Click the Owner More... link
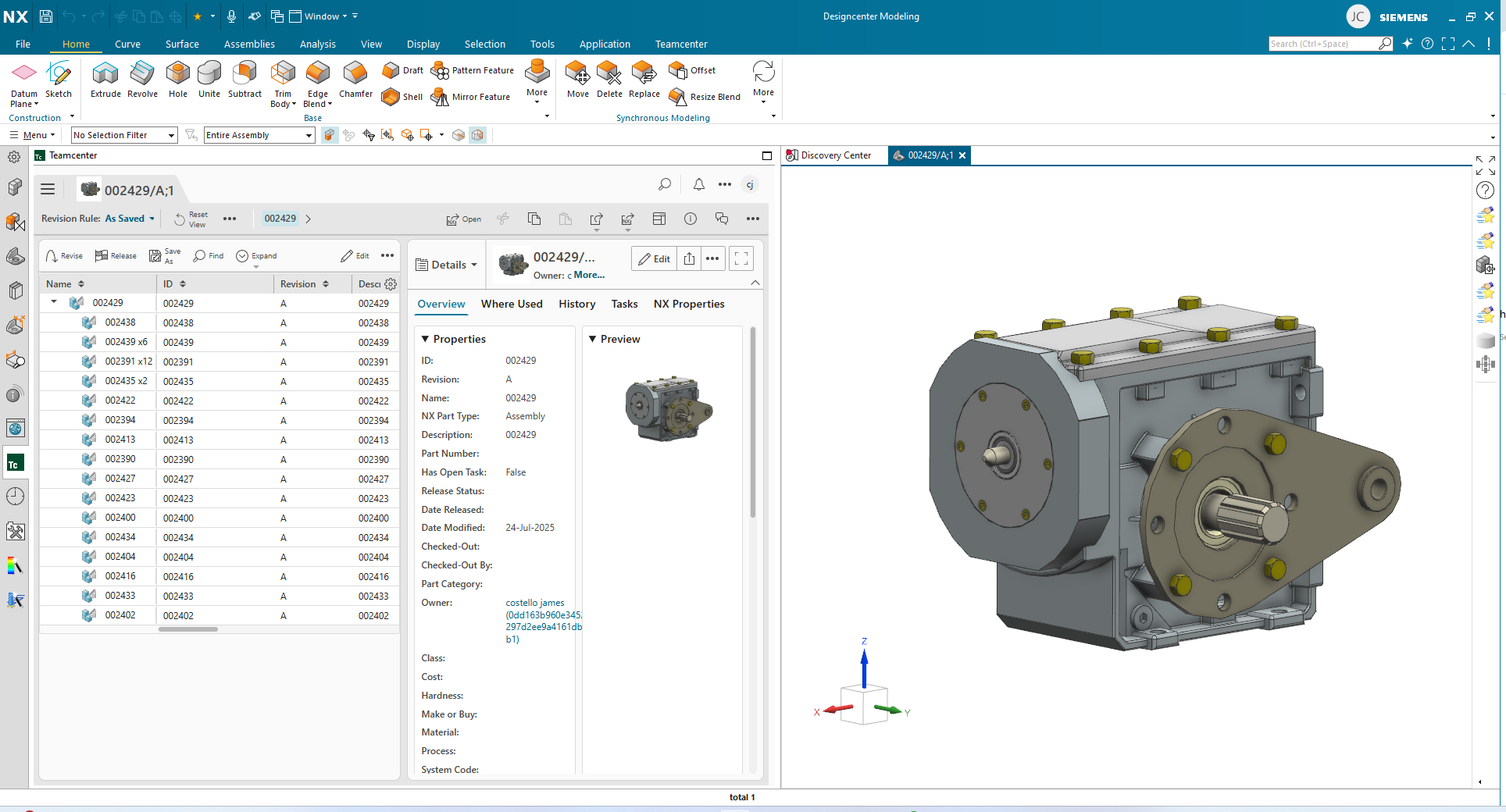 coord(588,275)
